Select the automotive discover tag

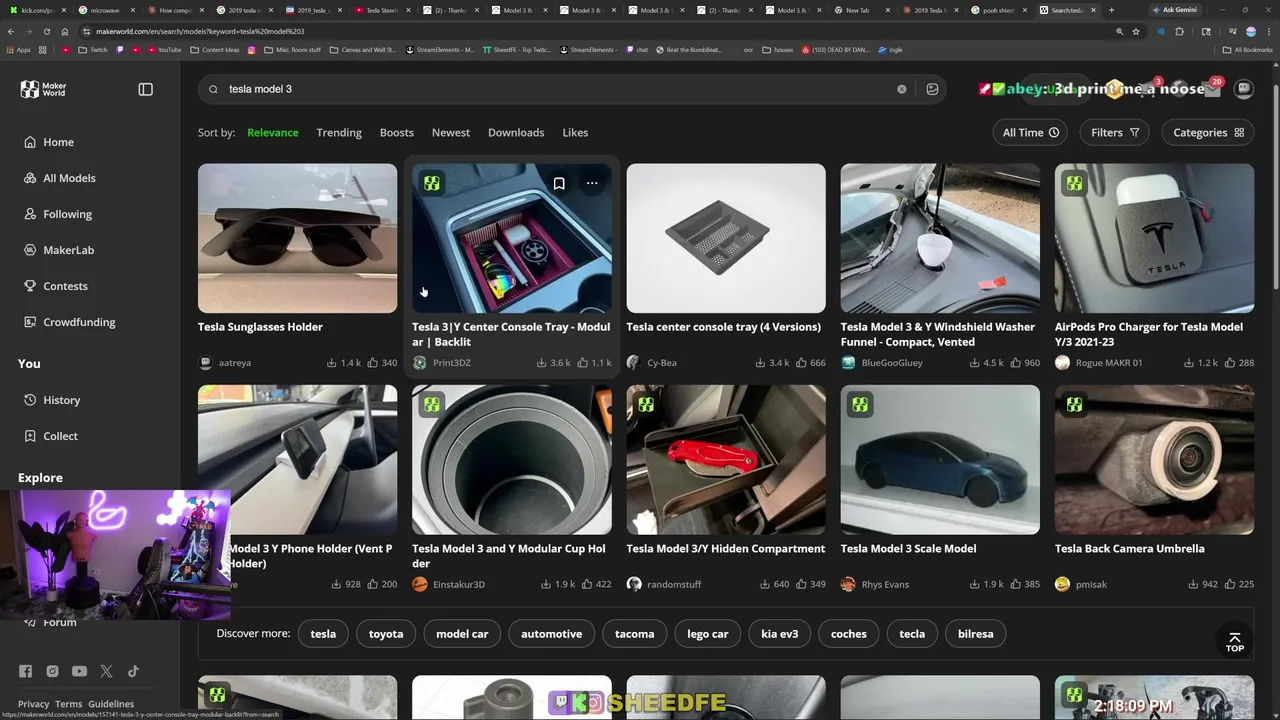point(551,634)
